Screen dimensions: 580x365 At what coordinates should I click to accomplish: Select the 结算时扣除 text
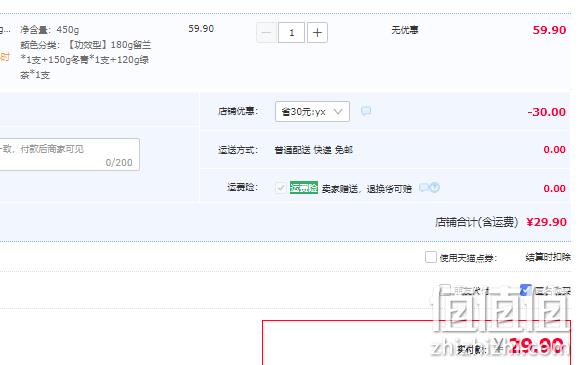tap(548, 257)
